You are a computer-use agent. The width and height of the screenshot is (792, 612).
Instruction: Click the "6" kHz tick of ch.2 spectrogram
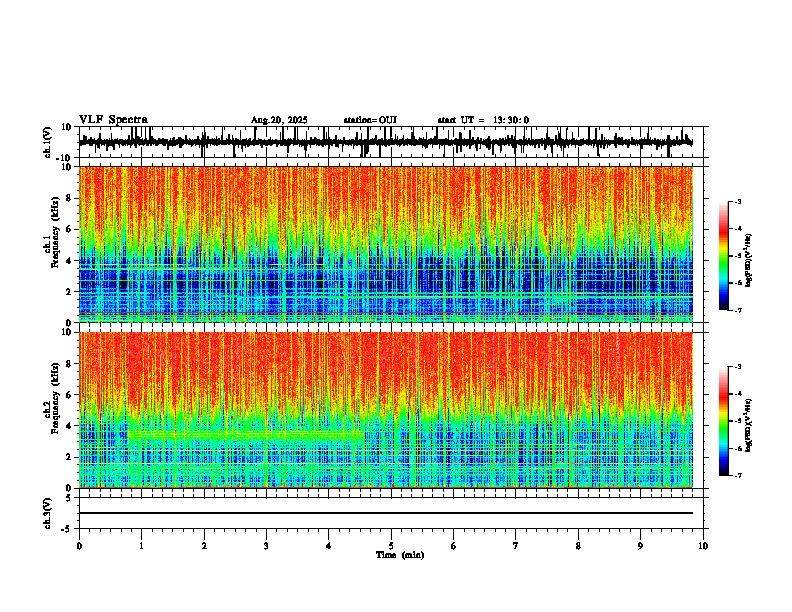point(70,395)
